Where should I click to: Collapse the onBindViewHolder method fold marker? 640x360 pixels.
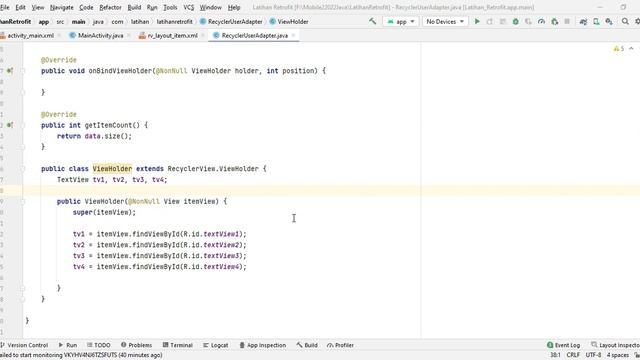(x=22, y=71)
